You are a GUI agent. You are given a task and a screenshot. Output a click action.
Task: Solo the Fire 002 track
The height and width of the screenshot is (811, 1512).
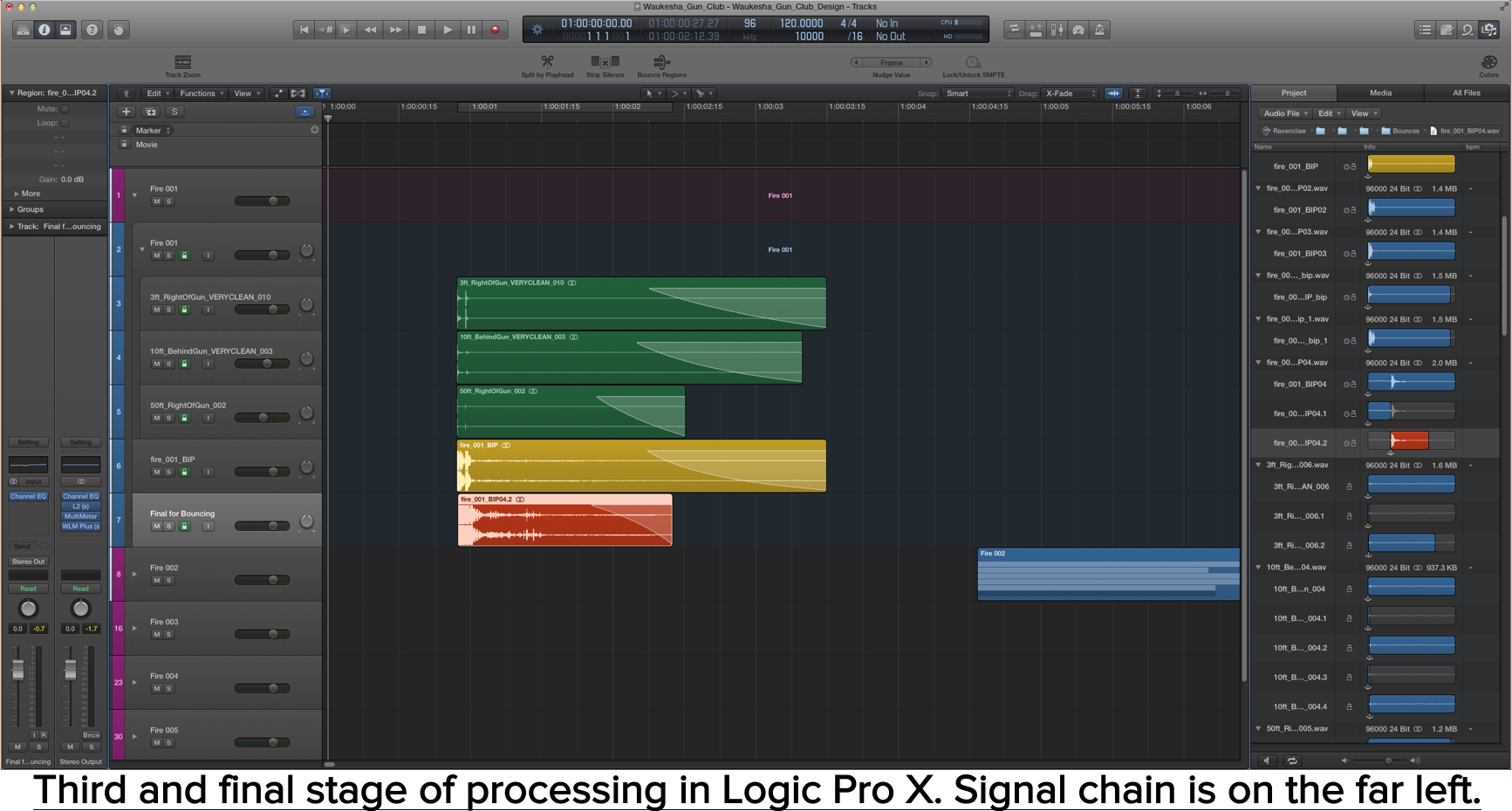pyautogui.click(x=169, y=580)
